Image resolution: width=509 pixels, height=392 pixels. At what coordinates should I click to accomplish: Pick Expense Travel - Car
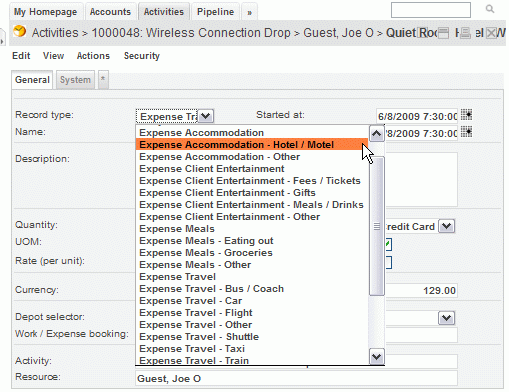pos(252,301)
